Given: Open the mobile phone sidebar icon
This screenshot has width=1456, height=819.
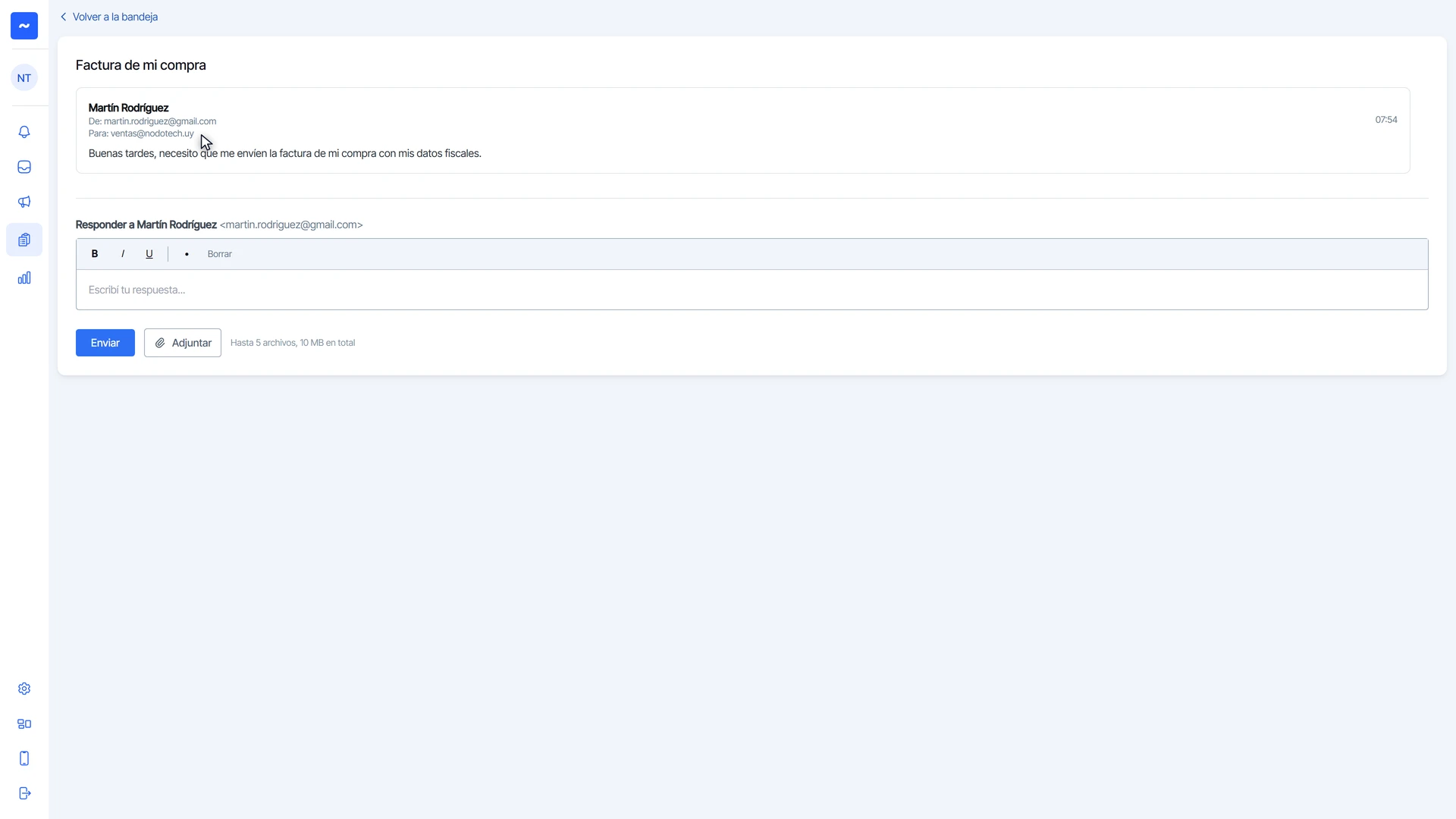Looking at the screenshot, I should tap(24, 758).
